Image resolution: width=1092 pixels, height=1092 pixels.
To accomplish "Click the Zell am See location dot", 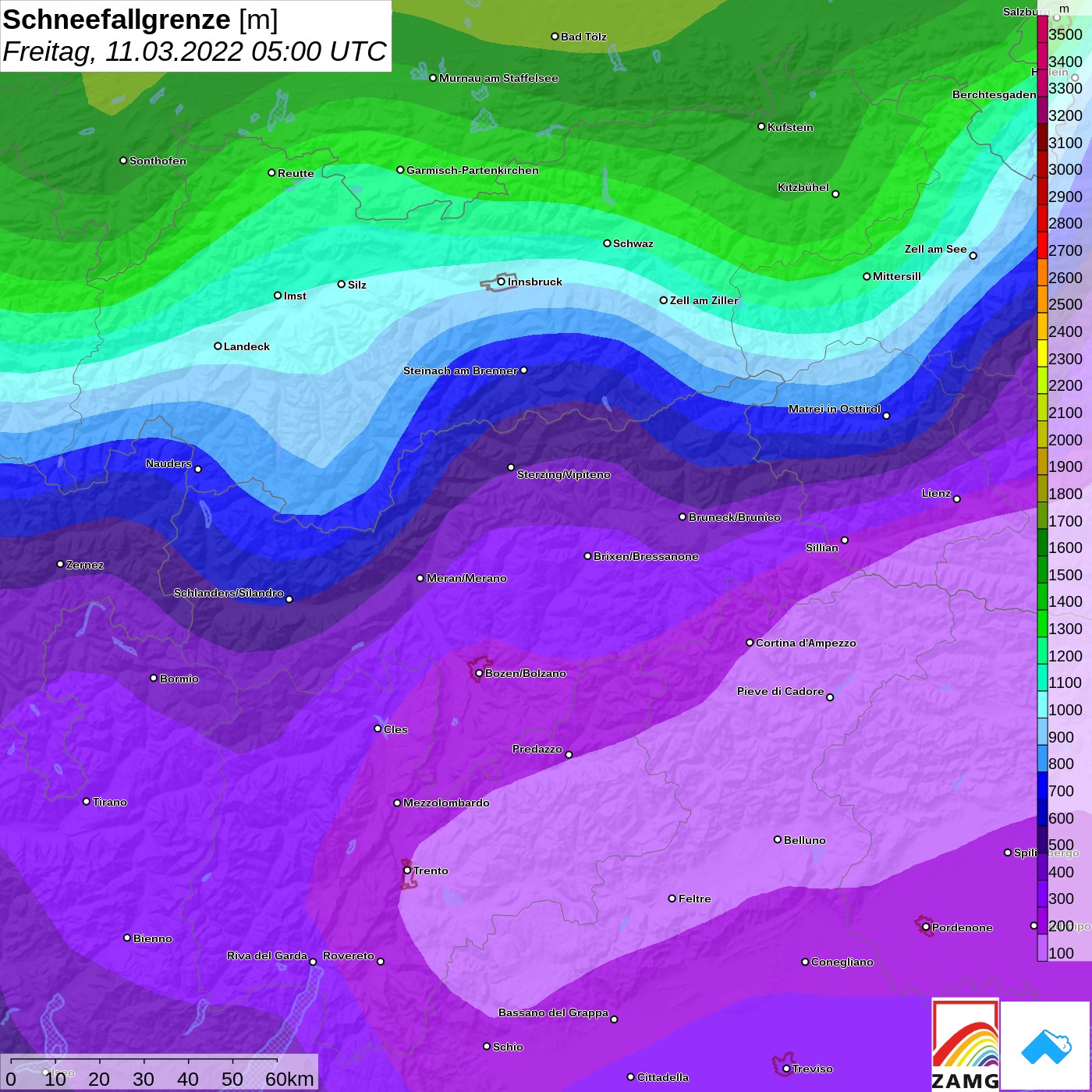I will pyautogui.click(x=973, y=256).
